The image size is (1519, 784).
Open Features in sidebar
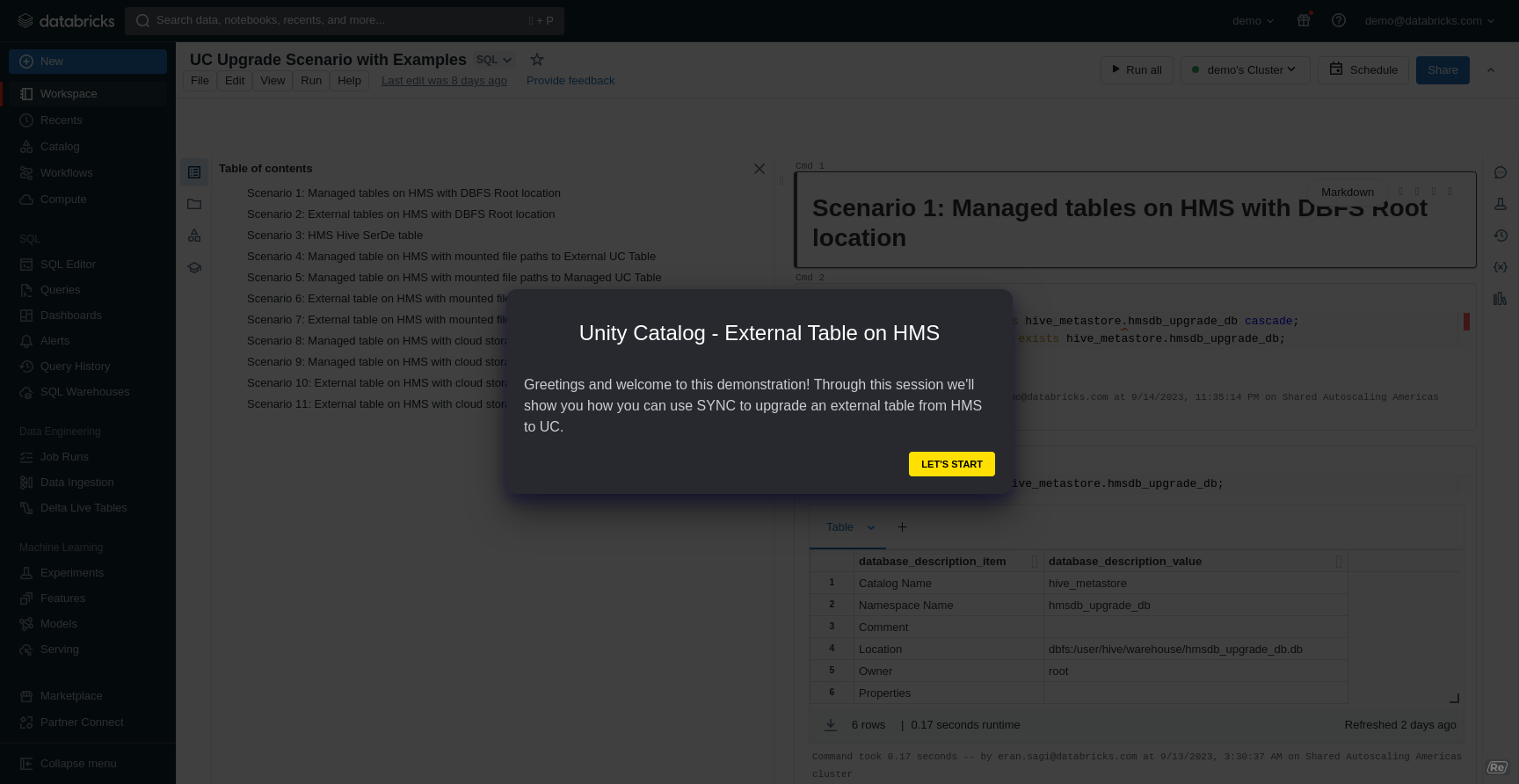coord(88,599)
